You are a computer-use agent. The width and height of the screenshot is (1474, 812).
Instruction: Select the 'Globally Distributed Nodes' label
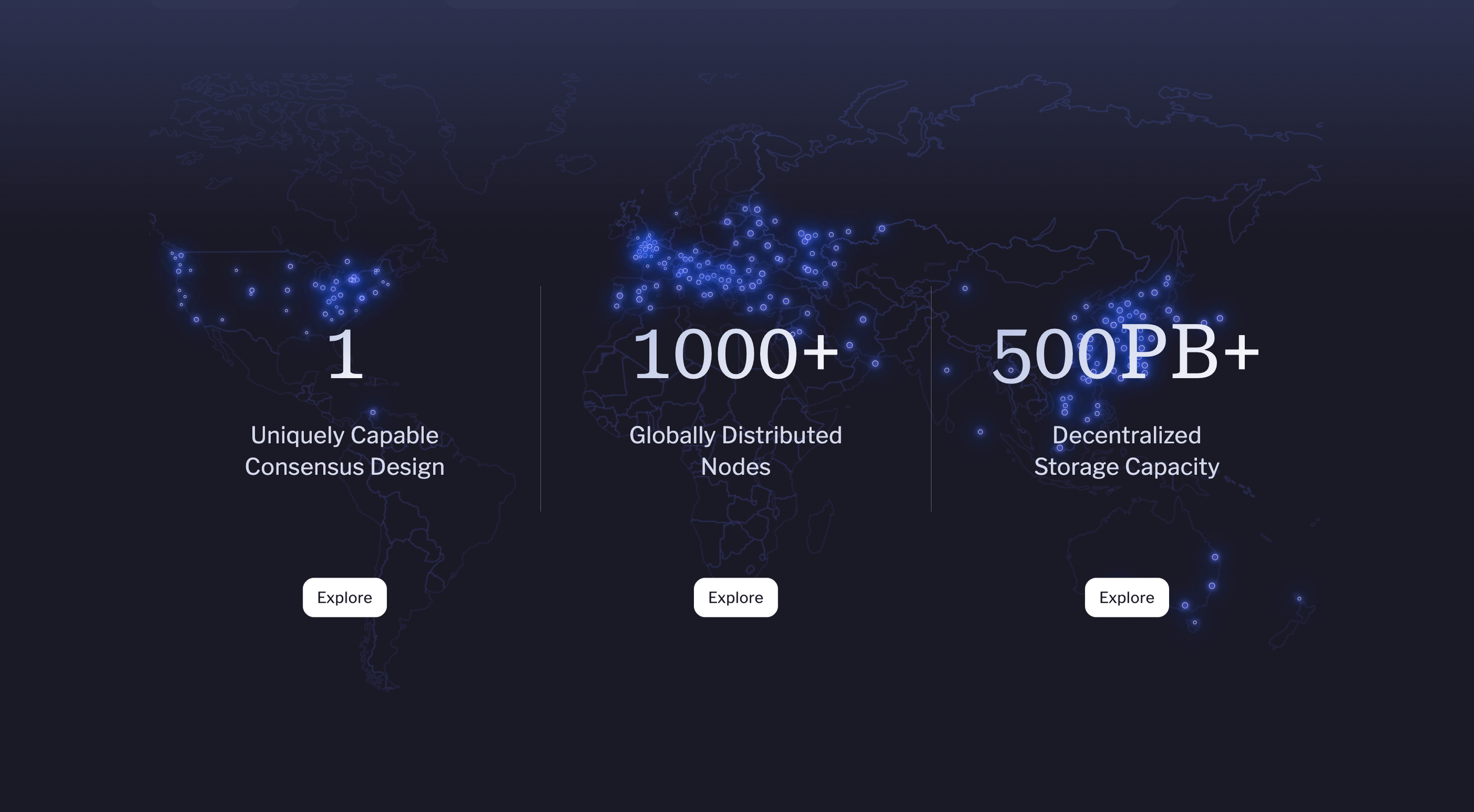[x=735, y=451]
